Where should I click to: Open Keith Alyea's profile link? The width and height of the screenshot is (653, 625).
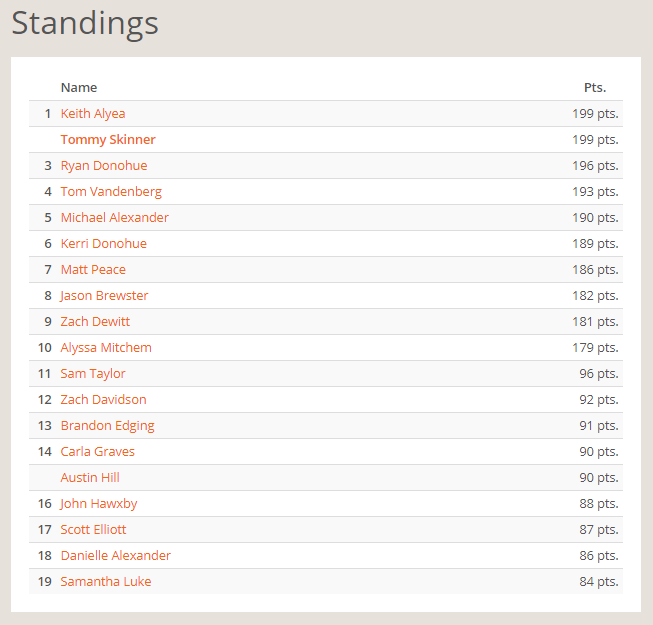[93, 114]
